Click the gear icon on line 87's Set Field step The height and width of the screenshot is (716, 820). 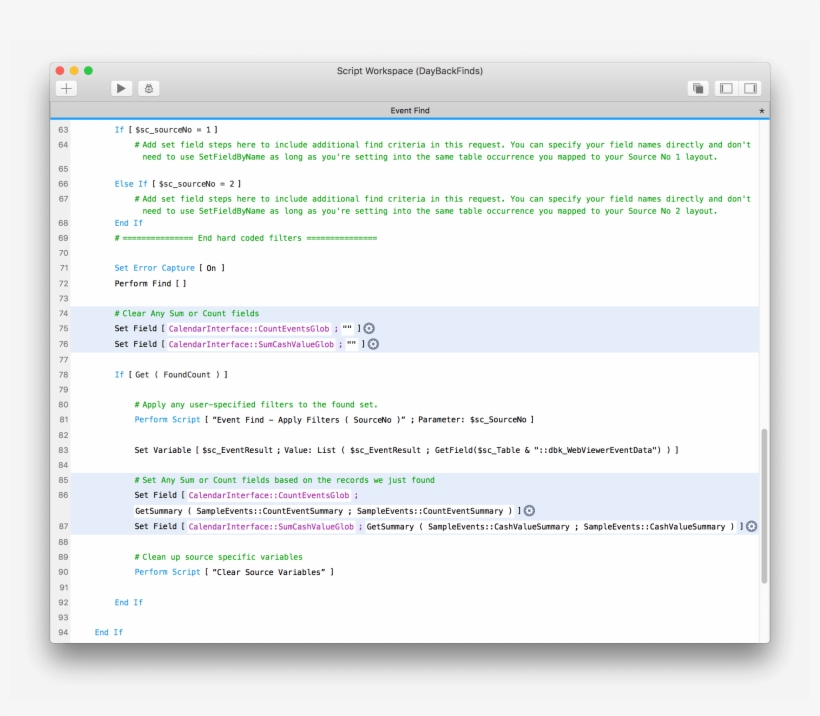pos(750,525)
